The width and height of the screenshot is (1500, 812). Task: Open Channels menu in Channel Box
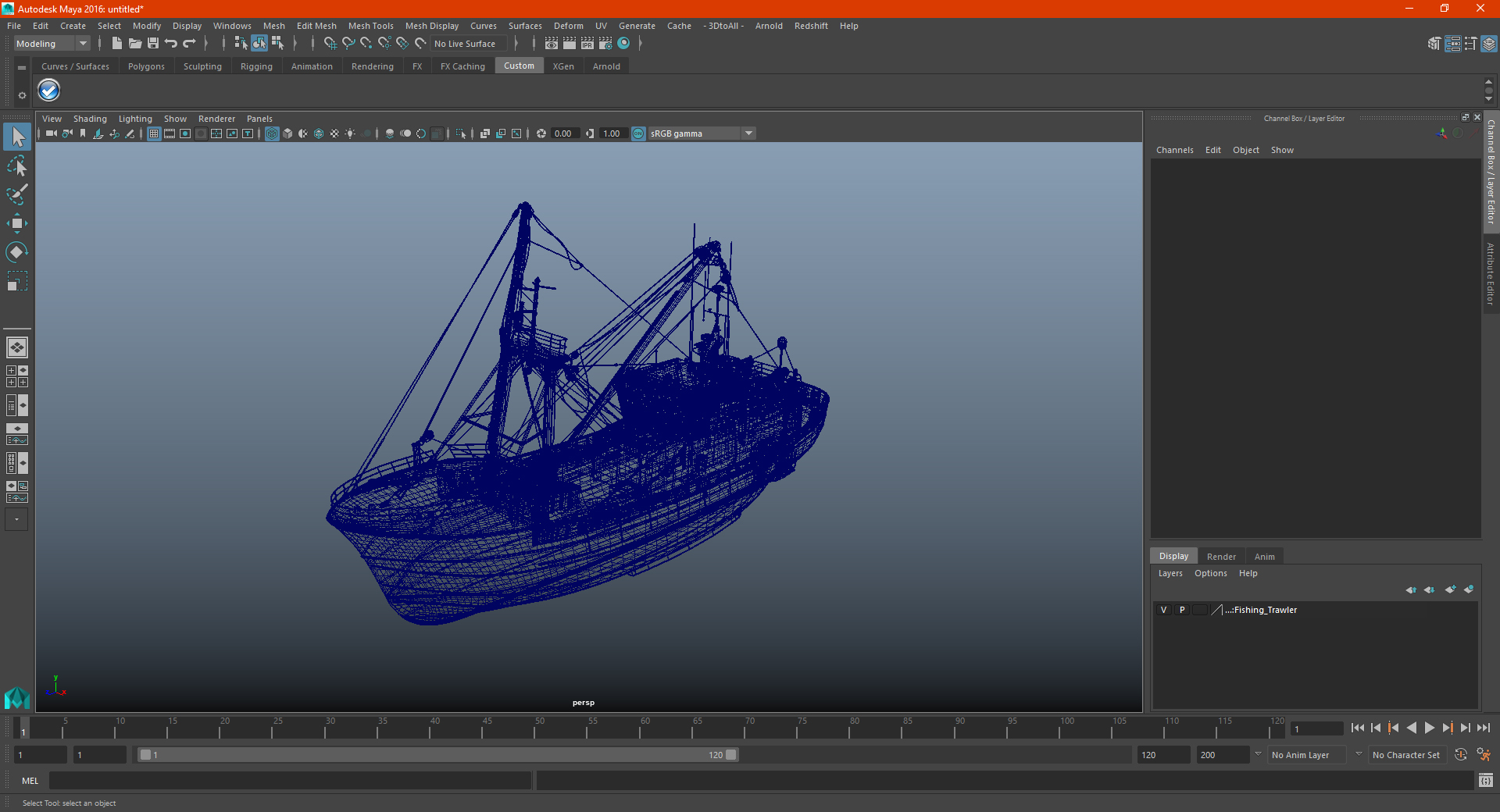click(x=1175, y=150)
